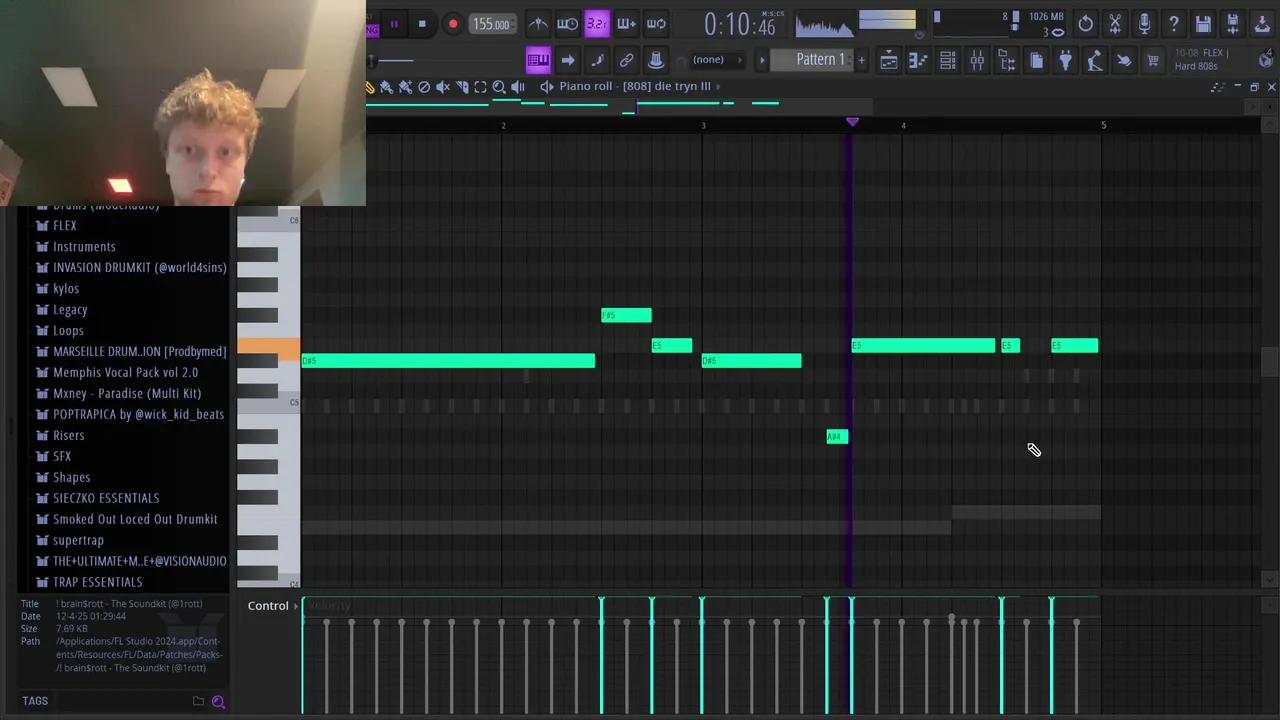Toggle the arrow icon beside typing keyboard
This screenshot has height=720, width=1280.
coord(567,60)
